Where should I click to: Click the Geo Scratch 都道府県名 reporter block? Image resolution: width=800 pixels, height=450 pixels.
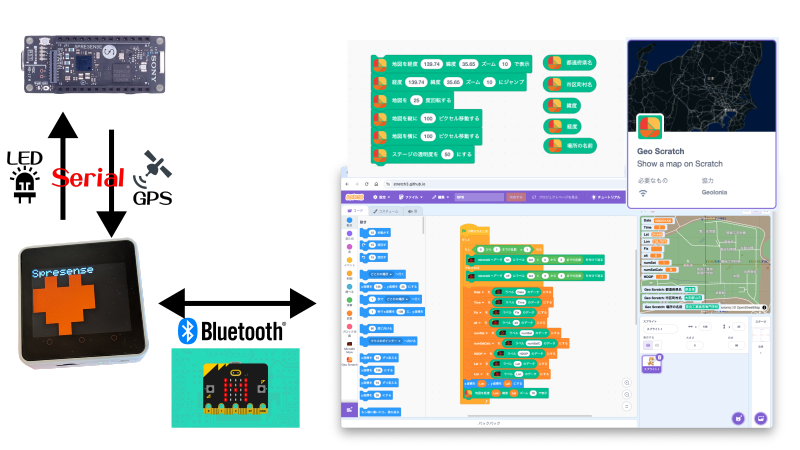pyautogui.click(x=569, y=63)
